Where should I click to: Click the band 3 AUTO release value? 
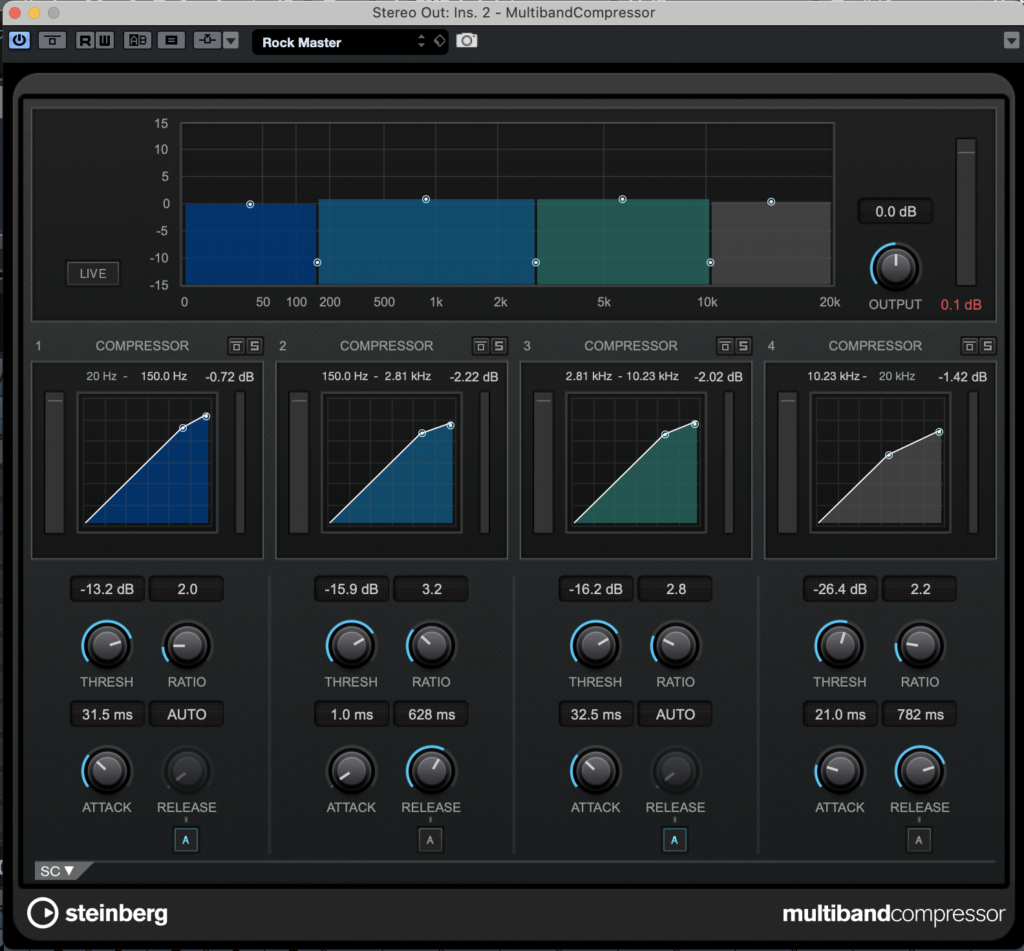click(x=675, y=714)
